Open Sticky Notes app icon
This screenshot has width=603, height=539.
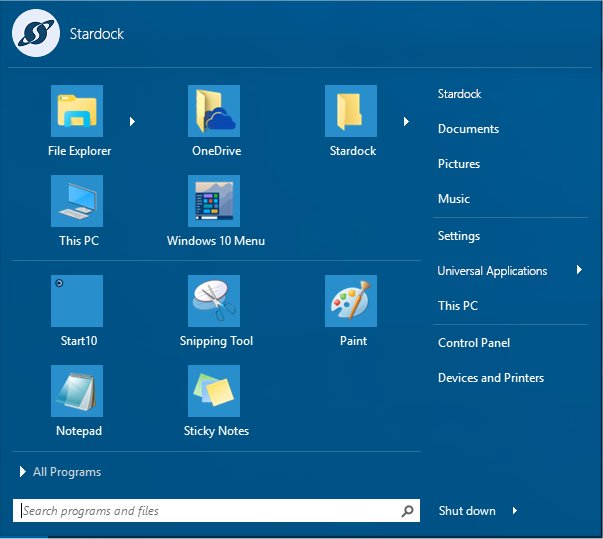(x=214, y=391)
